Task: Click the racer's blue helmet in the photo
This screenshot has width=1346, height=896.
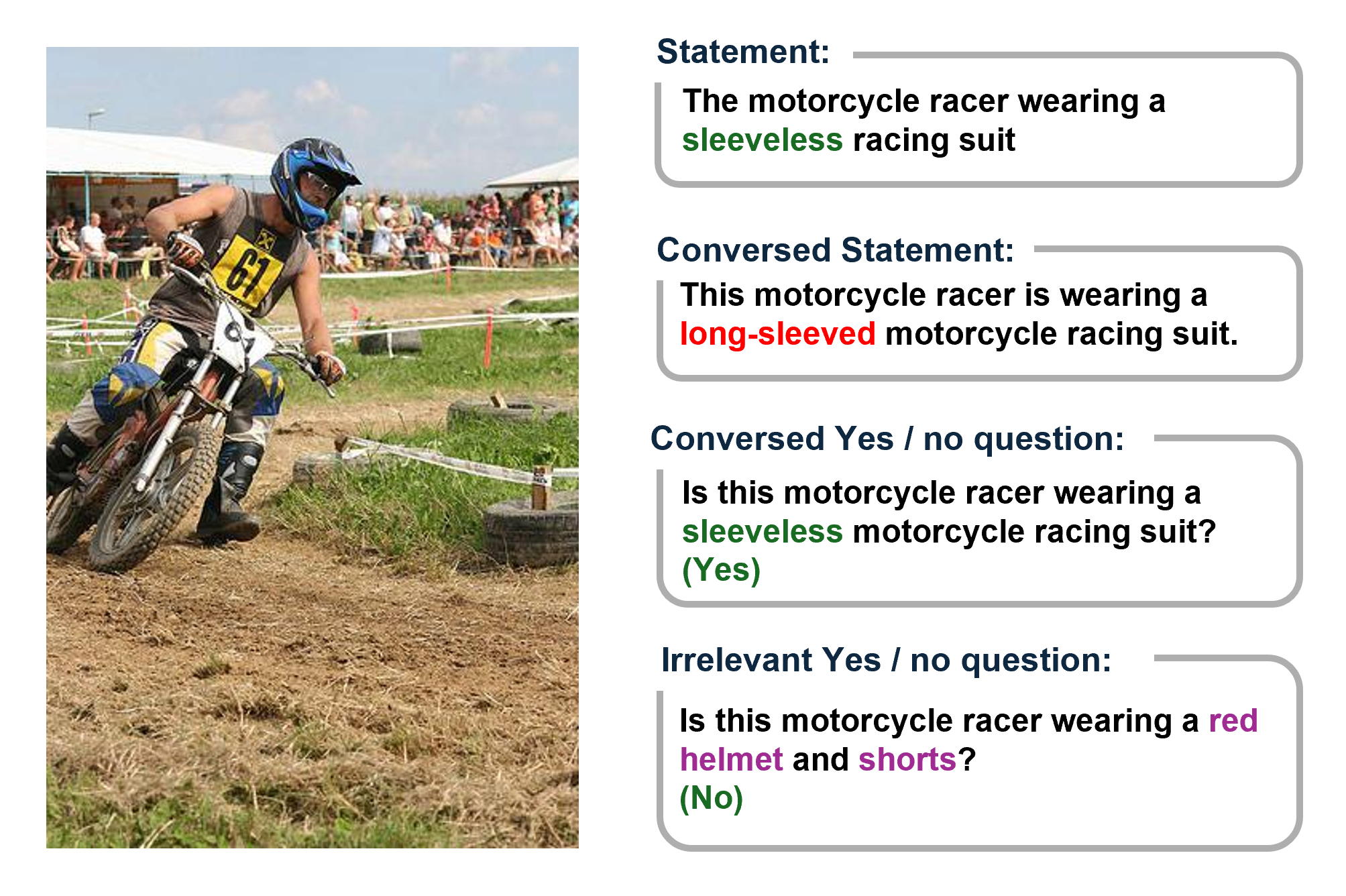Action: click(314, 182)
